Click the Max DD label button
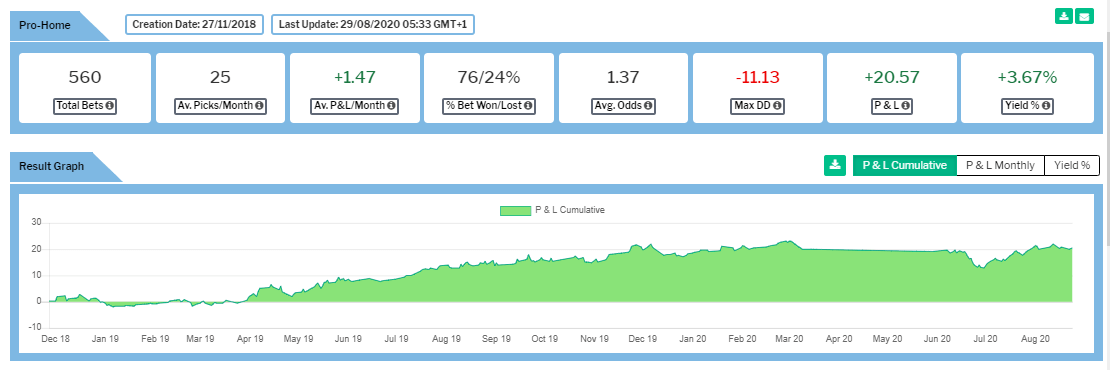 [x=757, y=106]
